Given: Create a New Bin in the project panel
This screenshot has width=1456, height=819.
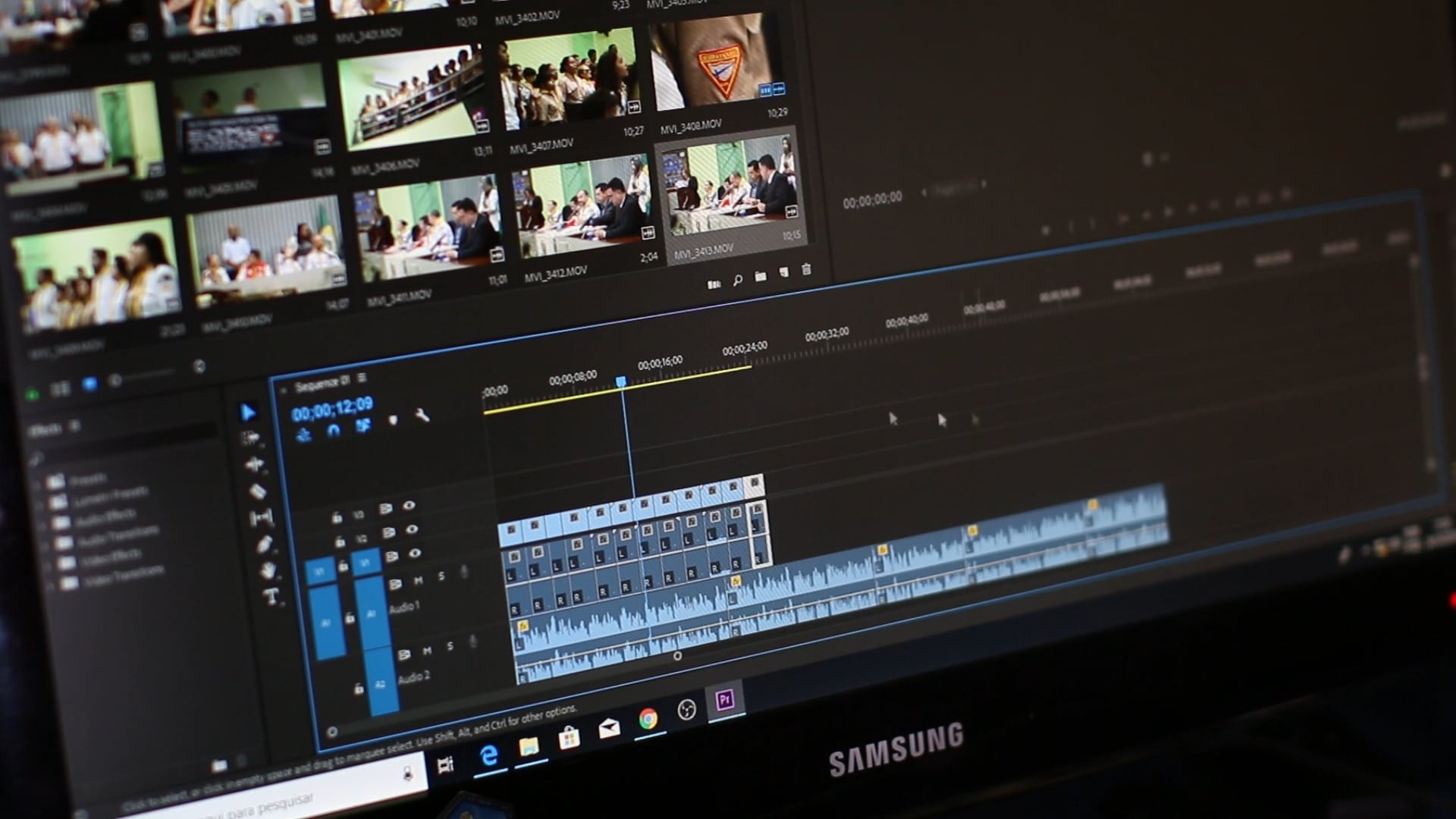Looking at the screenshot, I should [x=761, y=277].
